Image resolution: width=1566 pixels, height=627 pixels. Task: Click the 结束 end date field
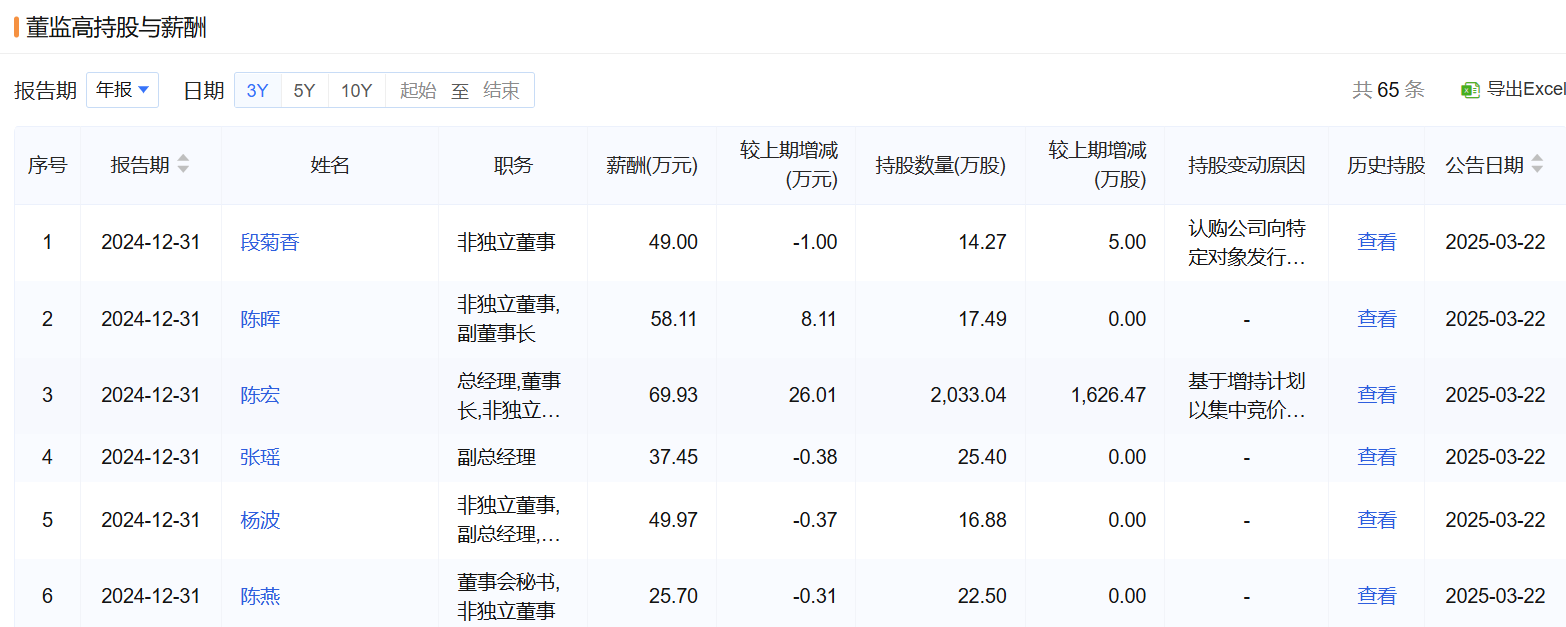click(x=501, y=90)
